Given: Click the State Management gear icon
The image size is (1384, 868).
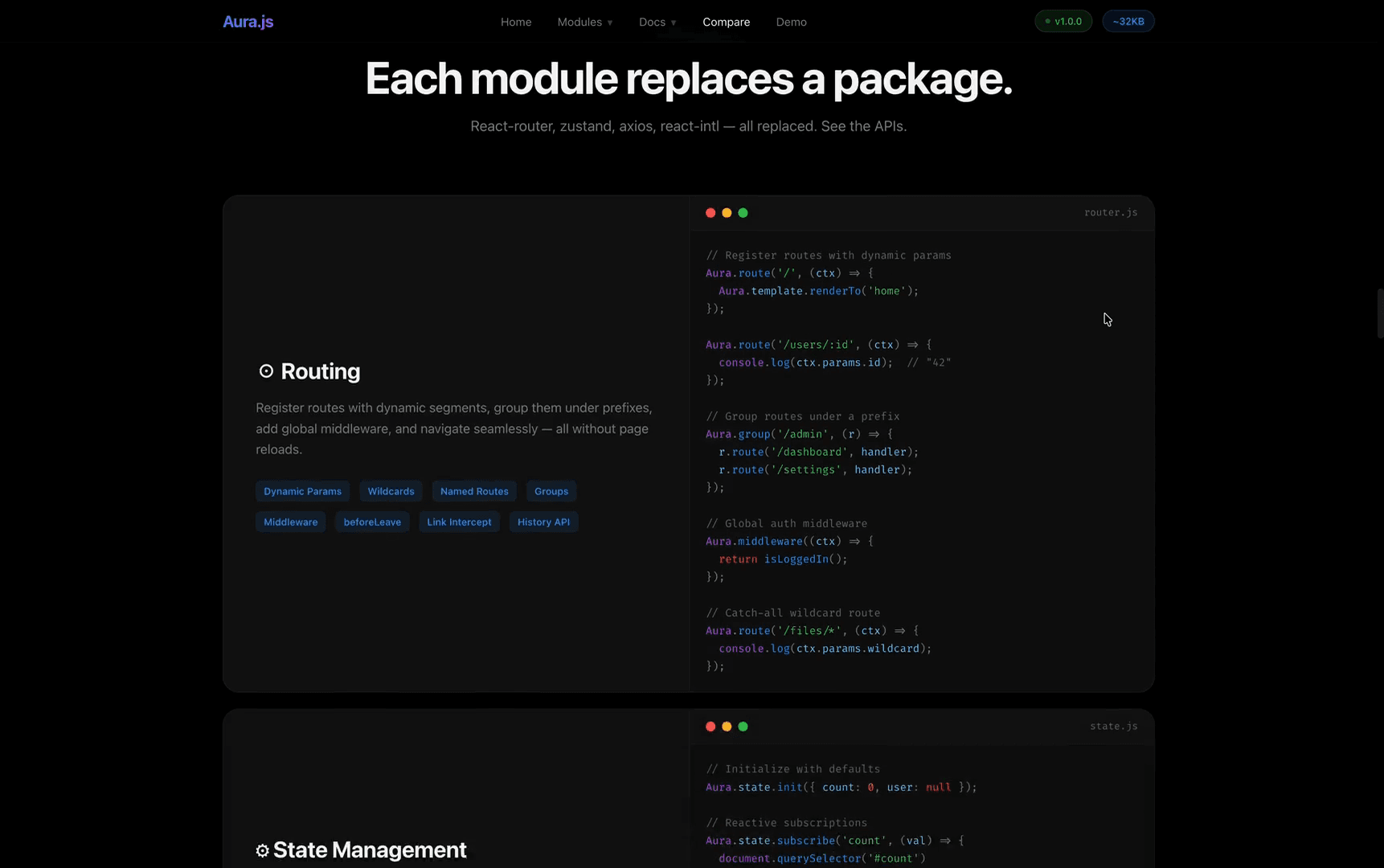Looking at the screenshot, I should click(x=261, y=850).
